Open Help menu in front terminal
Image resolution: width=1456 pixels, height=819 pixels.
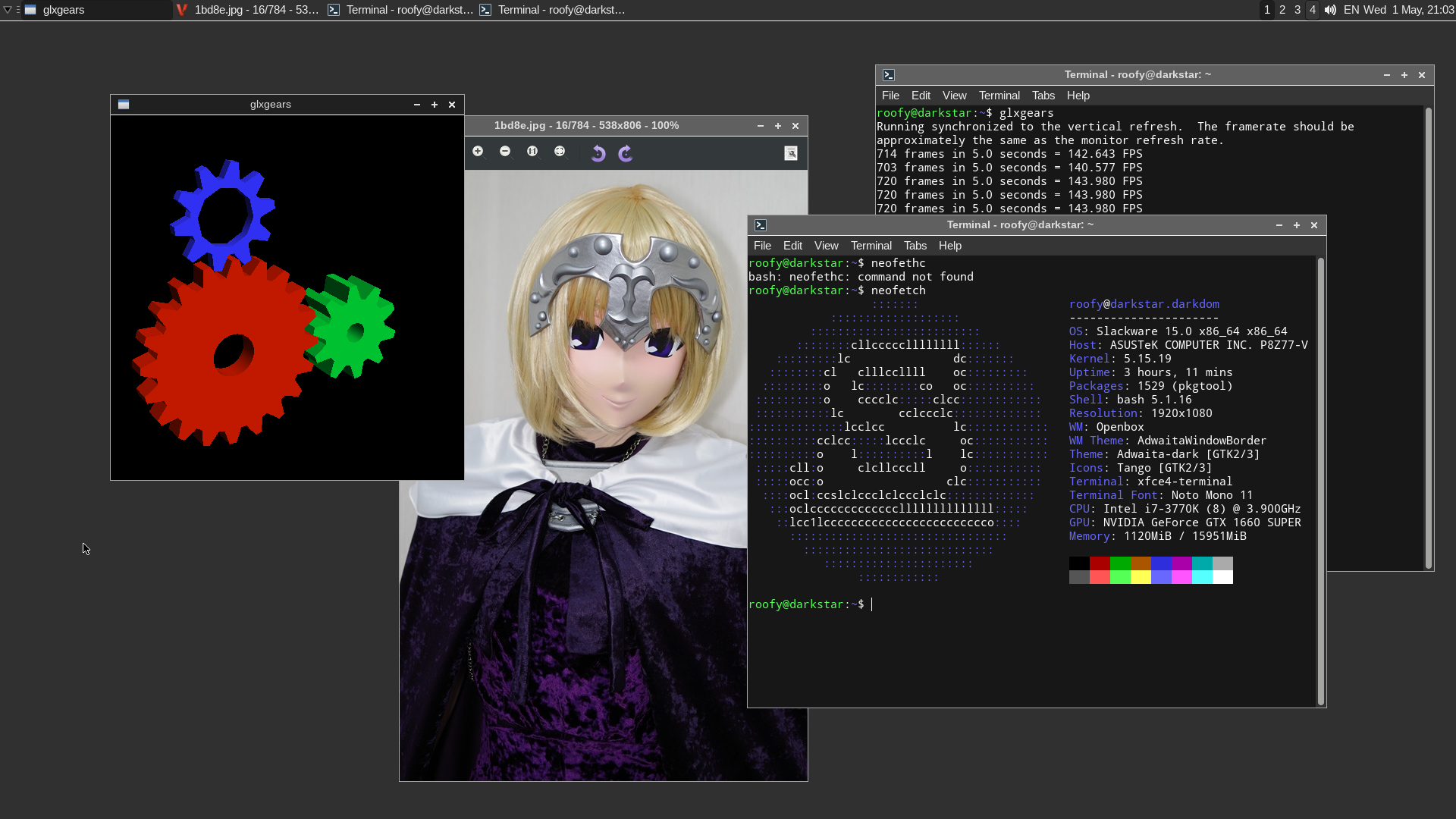click(x=949, y=246)
